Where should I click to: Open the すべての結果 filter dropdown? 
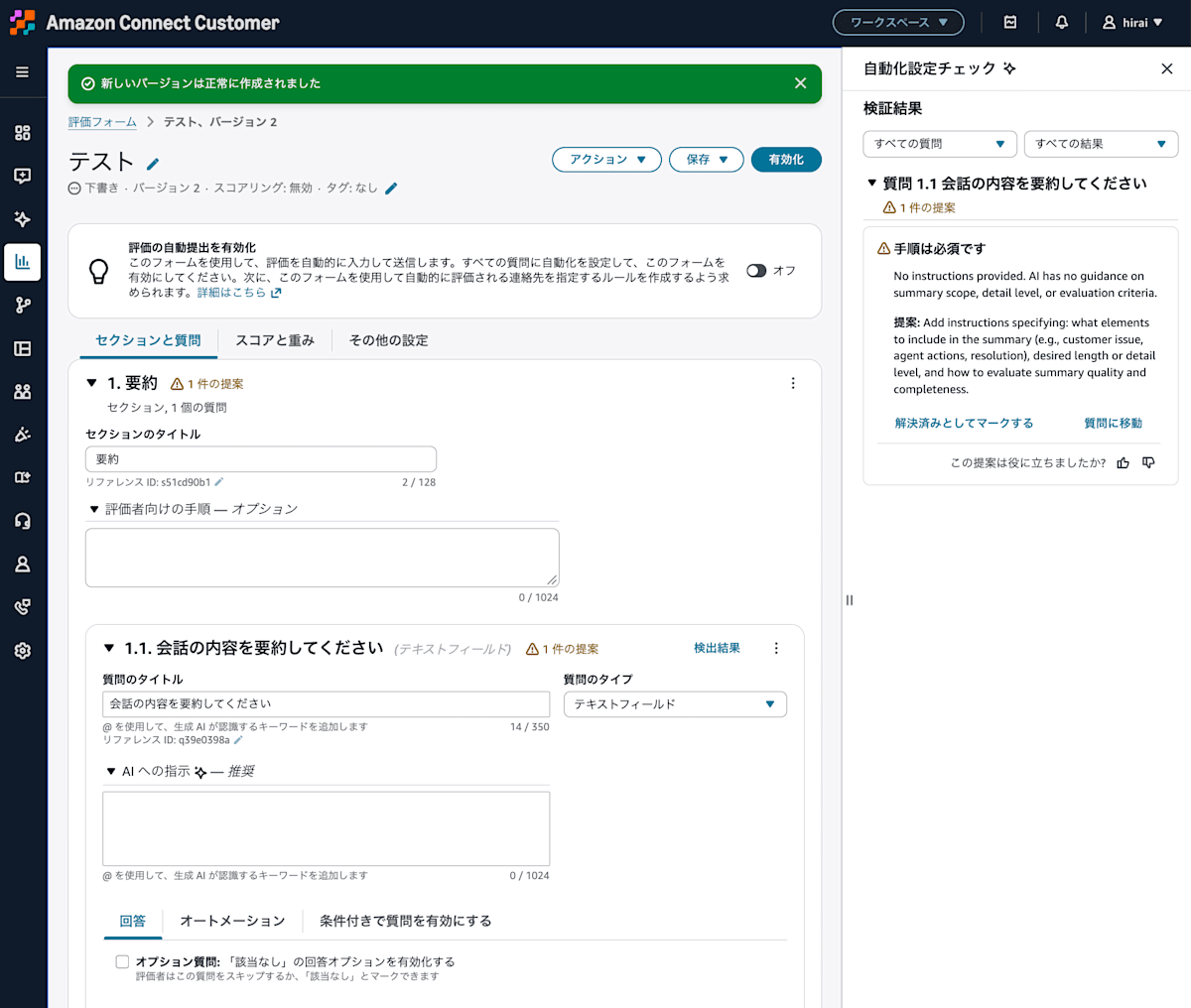coord(1101,144)
